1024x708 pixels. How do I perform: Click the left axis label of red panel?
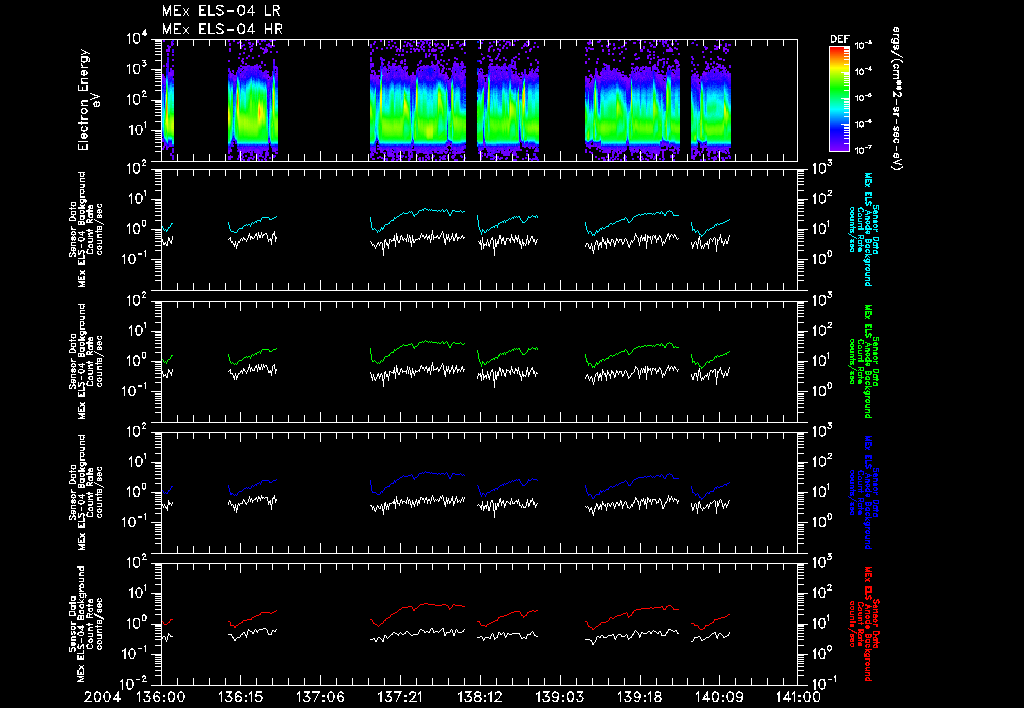86,624
